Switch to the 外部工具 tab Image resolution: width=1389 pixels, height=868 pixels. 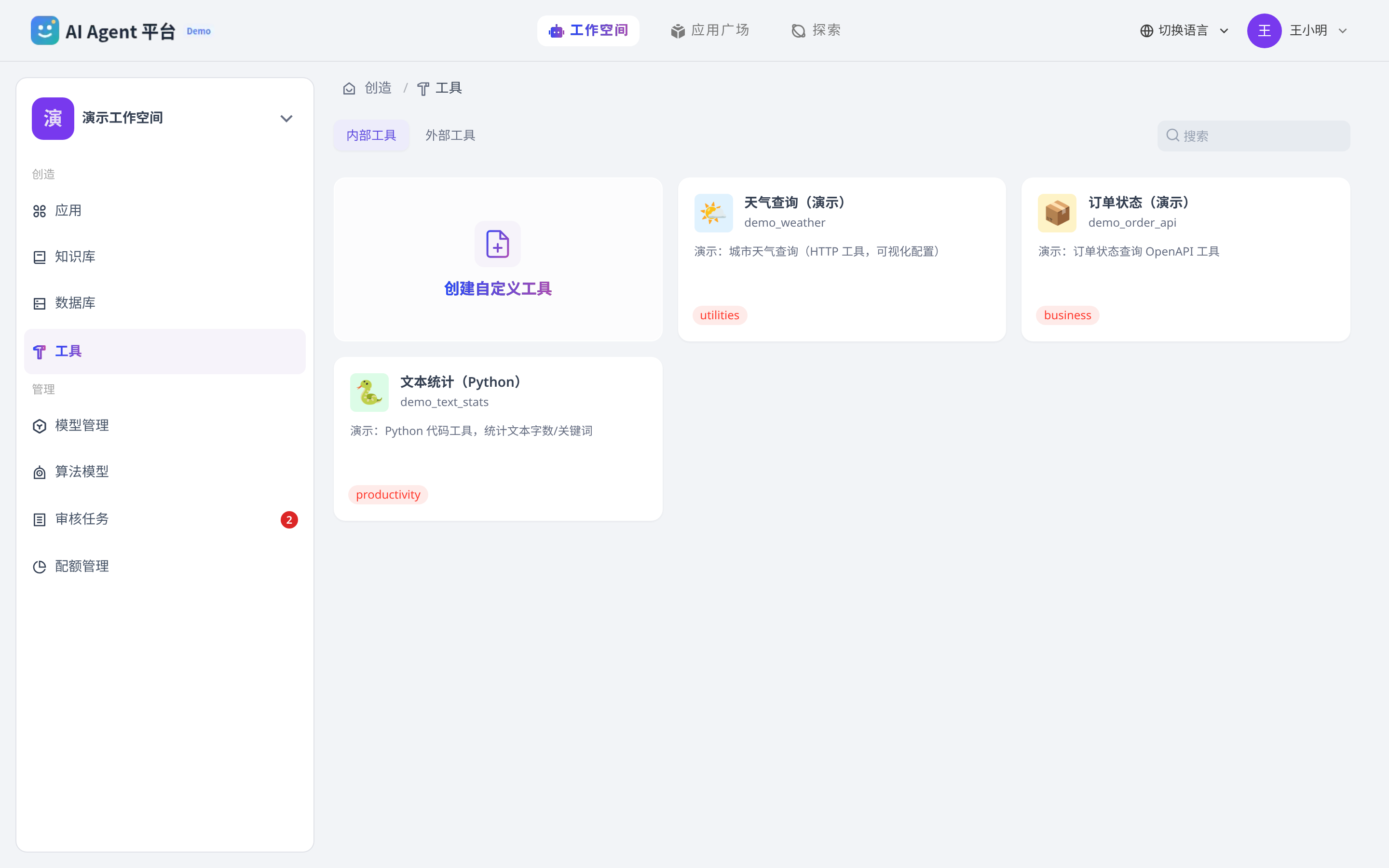(450, 136)
